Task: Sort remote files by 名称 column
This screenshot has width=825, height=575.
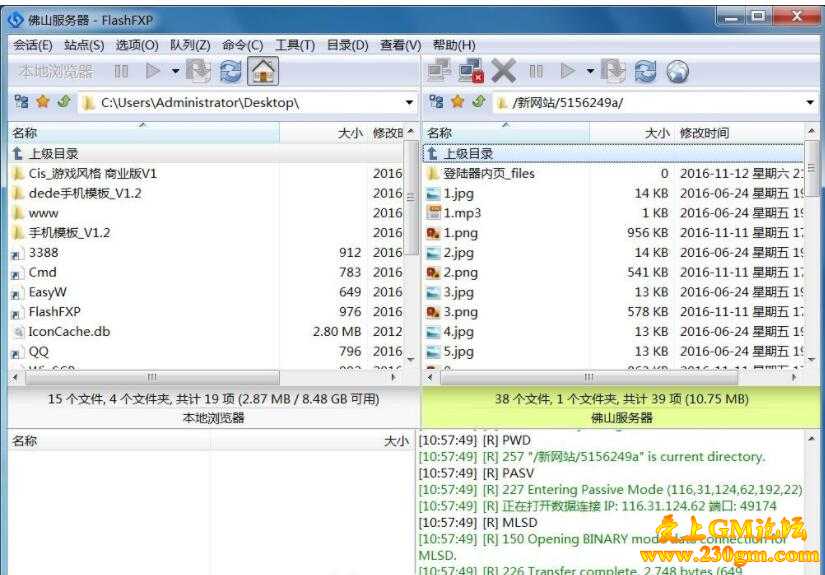Action: [506, 133]
